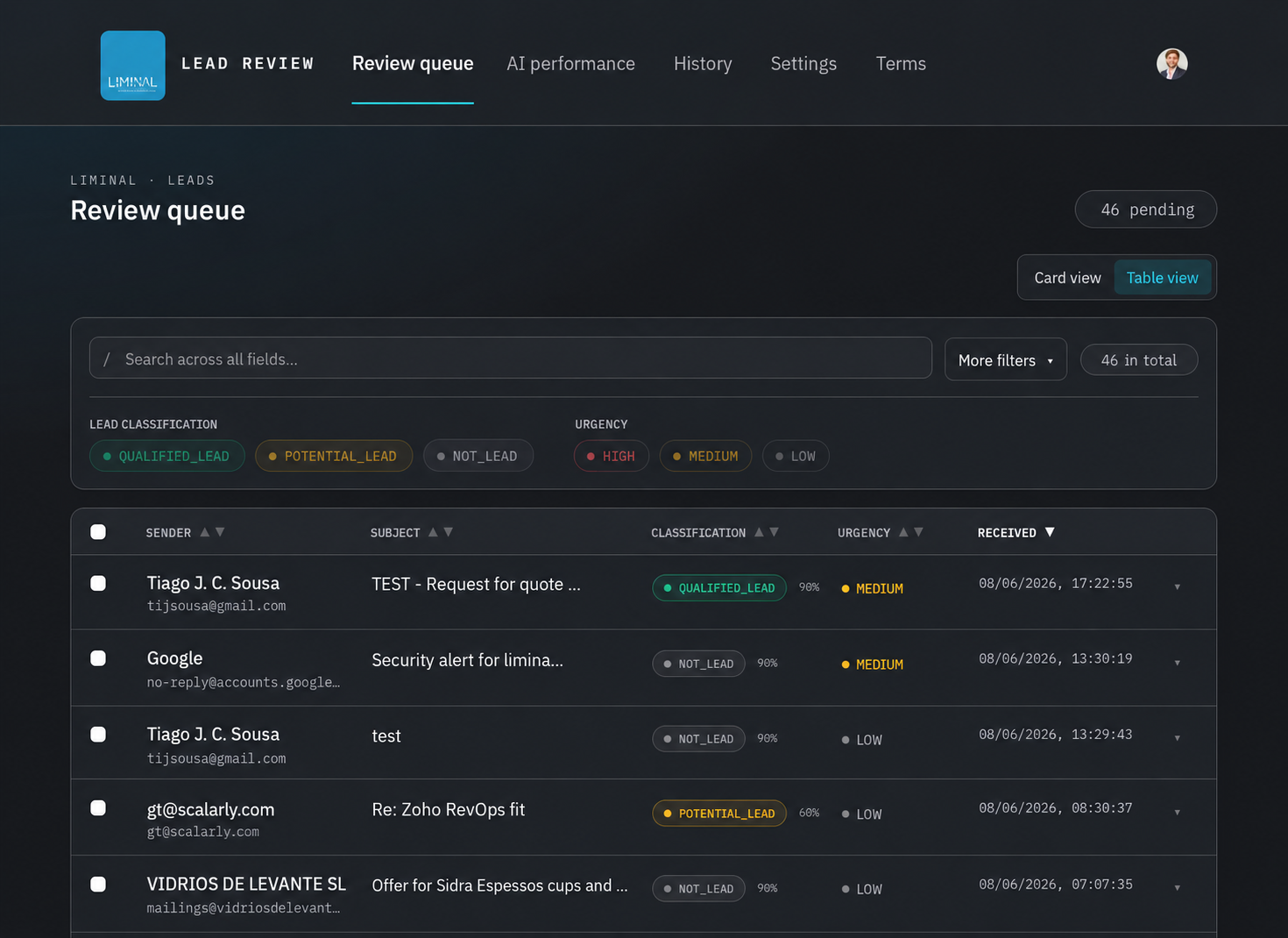Focus the Search across all fields box
Viewport: 1288px width, 938px height.
[510, 359]
